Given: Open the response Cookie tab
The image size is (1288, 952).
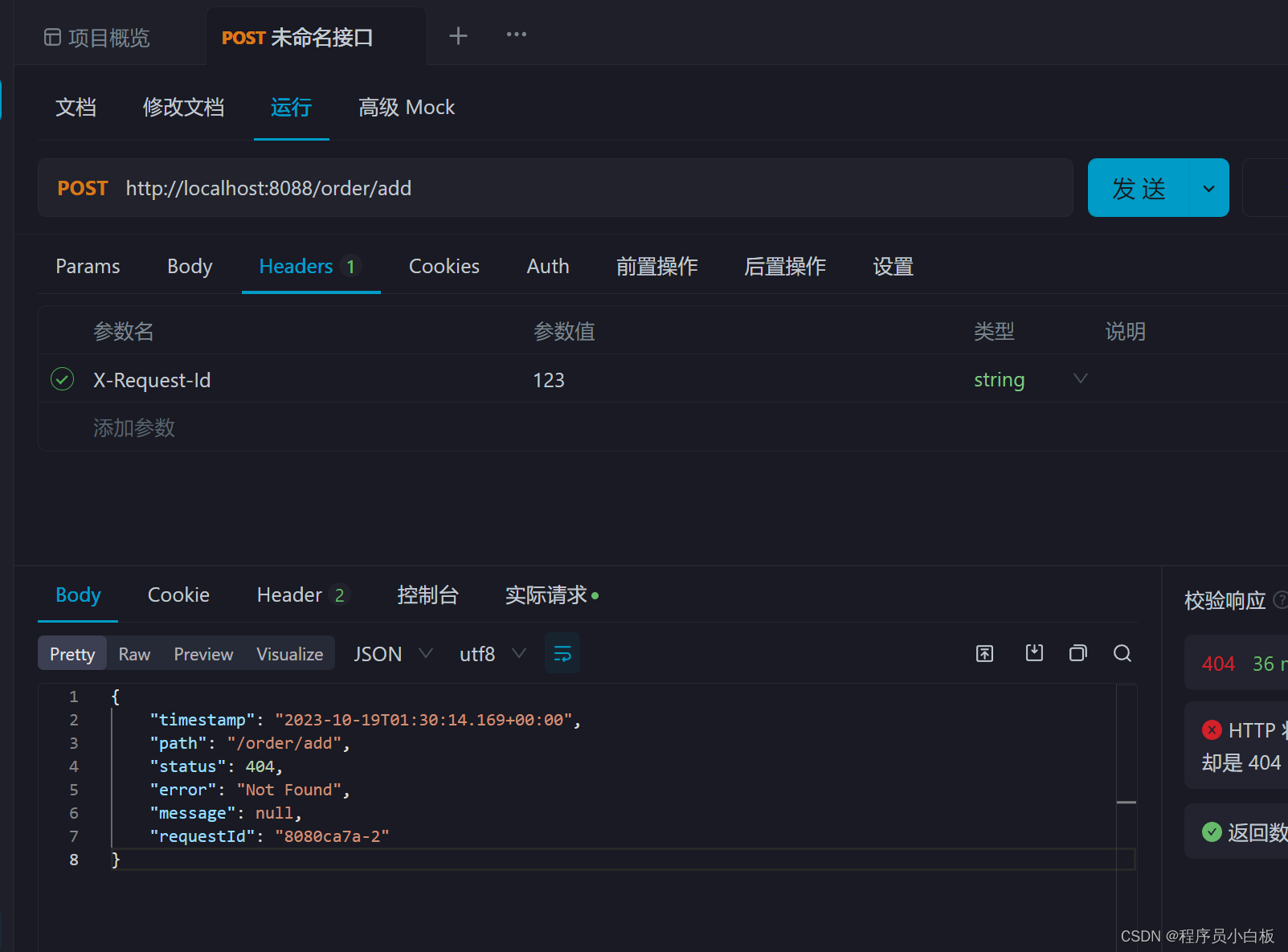Looking at the screenshot, I should (x=178, y=595).
